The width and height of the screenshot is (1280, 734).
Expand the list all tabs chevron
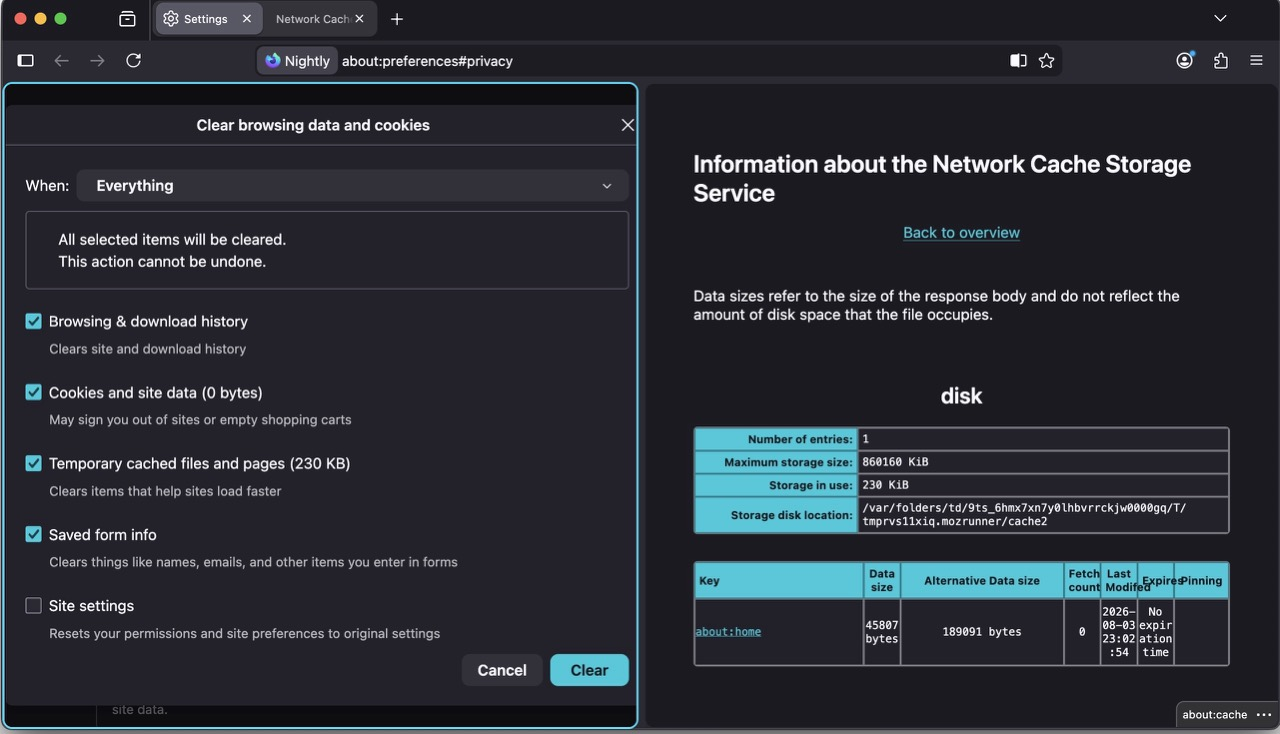point(1220,19)
